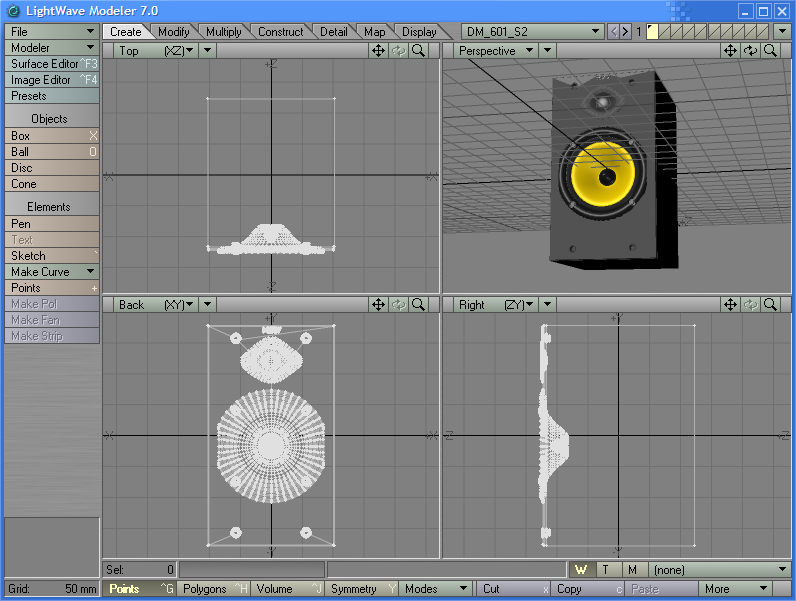Viewport: 796px width, 601px height.
Task: Open the Top (XZ) view type dropdown
Action: pyautogui.click(x=155, y=51)
